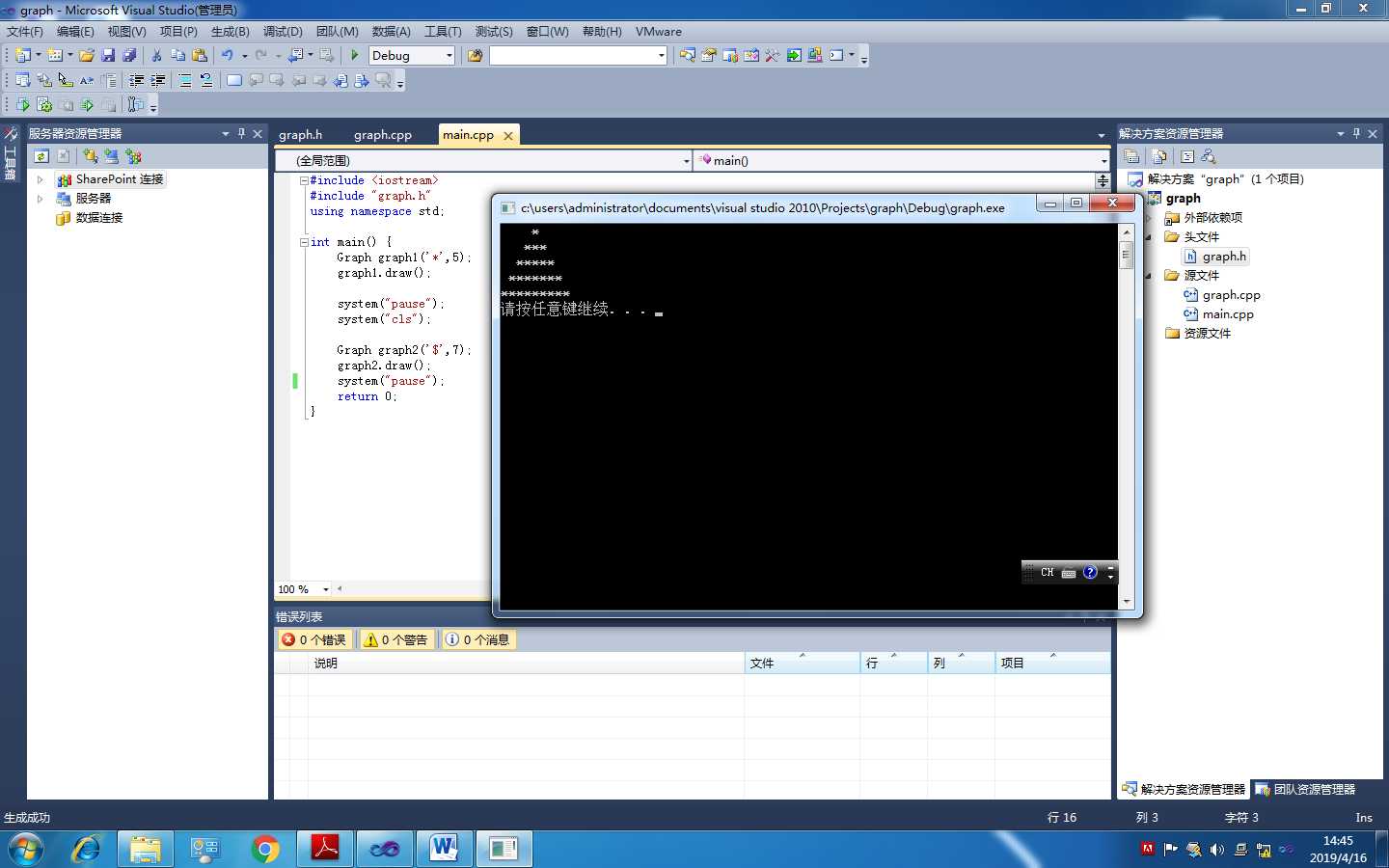Toggle auto-hide pin on Solution Explorer panel
The width and height of the screenshot is (1389, 868).
1356,133
